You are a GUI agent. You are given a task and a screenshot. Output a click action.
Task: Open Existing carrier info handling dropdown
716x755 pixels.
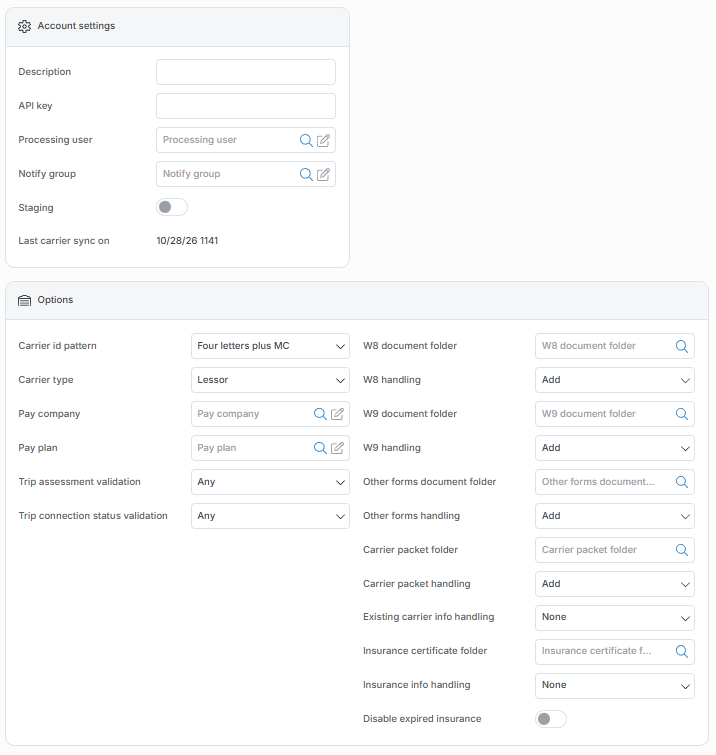tap(615, 618)
